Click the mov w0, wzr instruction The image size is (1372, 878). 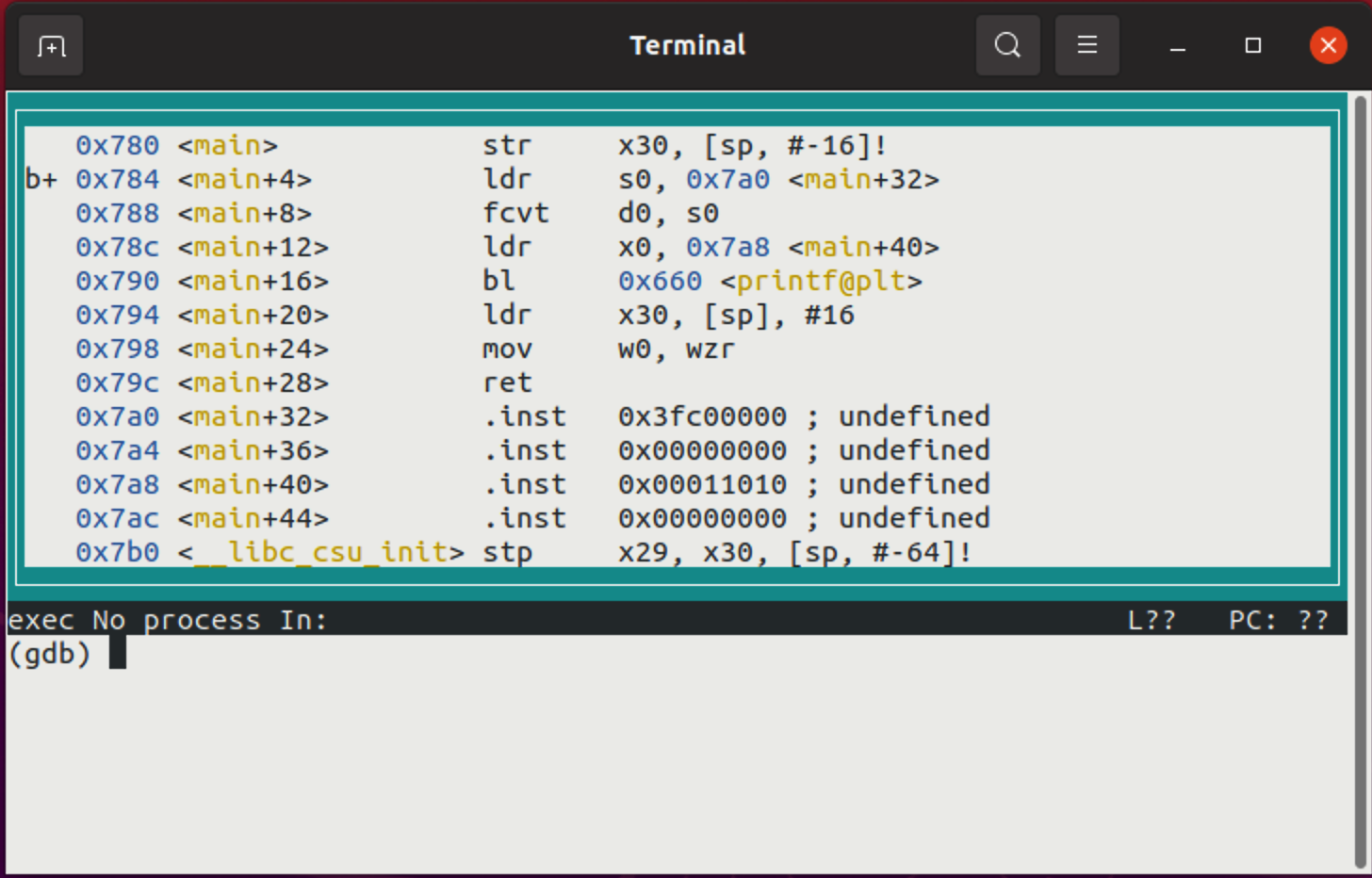[x=609, y=349]
